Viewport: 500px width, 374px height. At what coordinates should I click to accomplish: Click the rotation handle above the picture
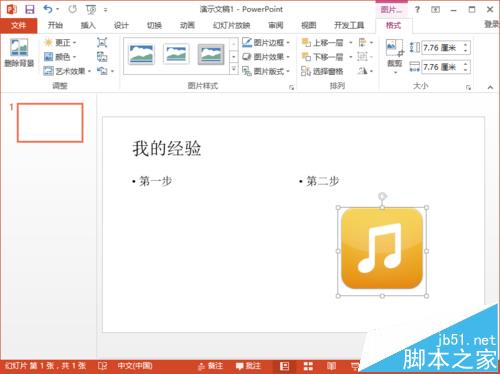(x=382, y=196)
